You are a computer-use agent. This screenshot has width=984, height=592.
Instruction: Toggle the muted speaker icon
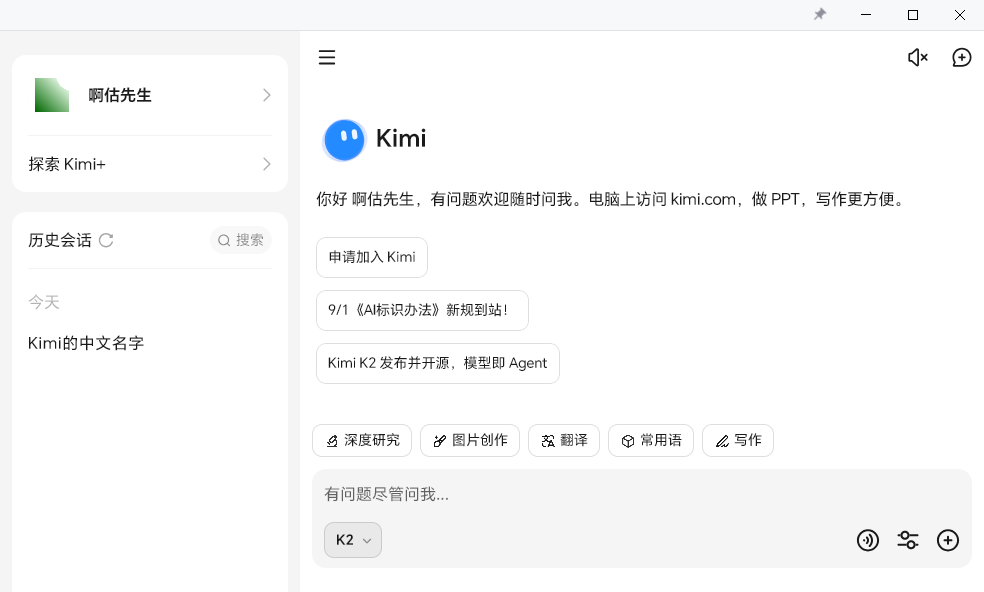[917, 58]
